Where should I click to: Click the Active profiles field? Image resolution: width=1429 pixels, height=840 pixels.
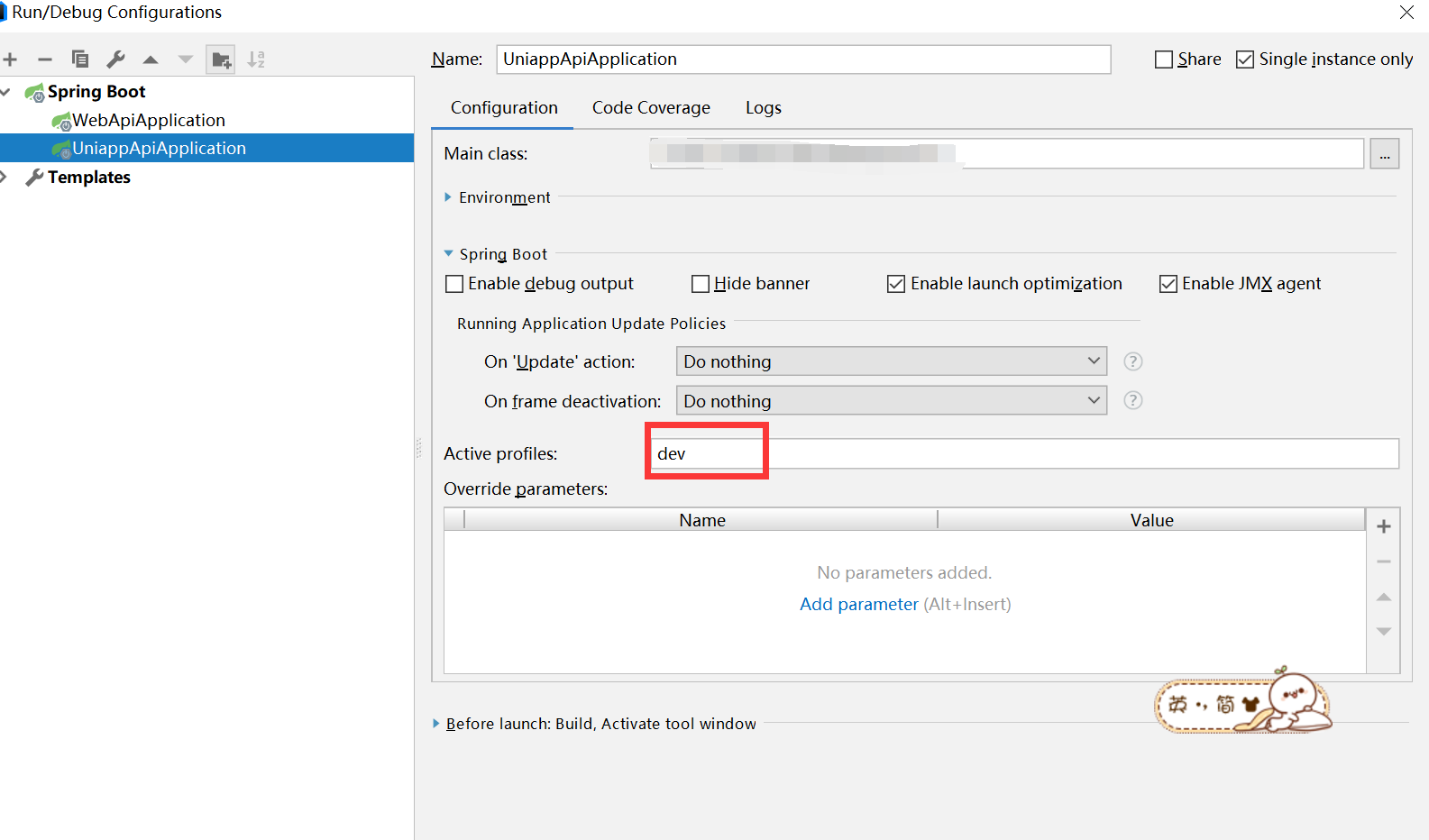click(1023, 453)
